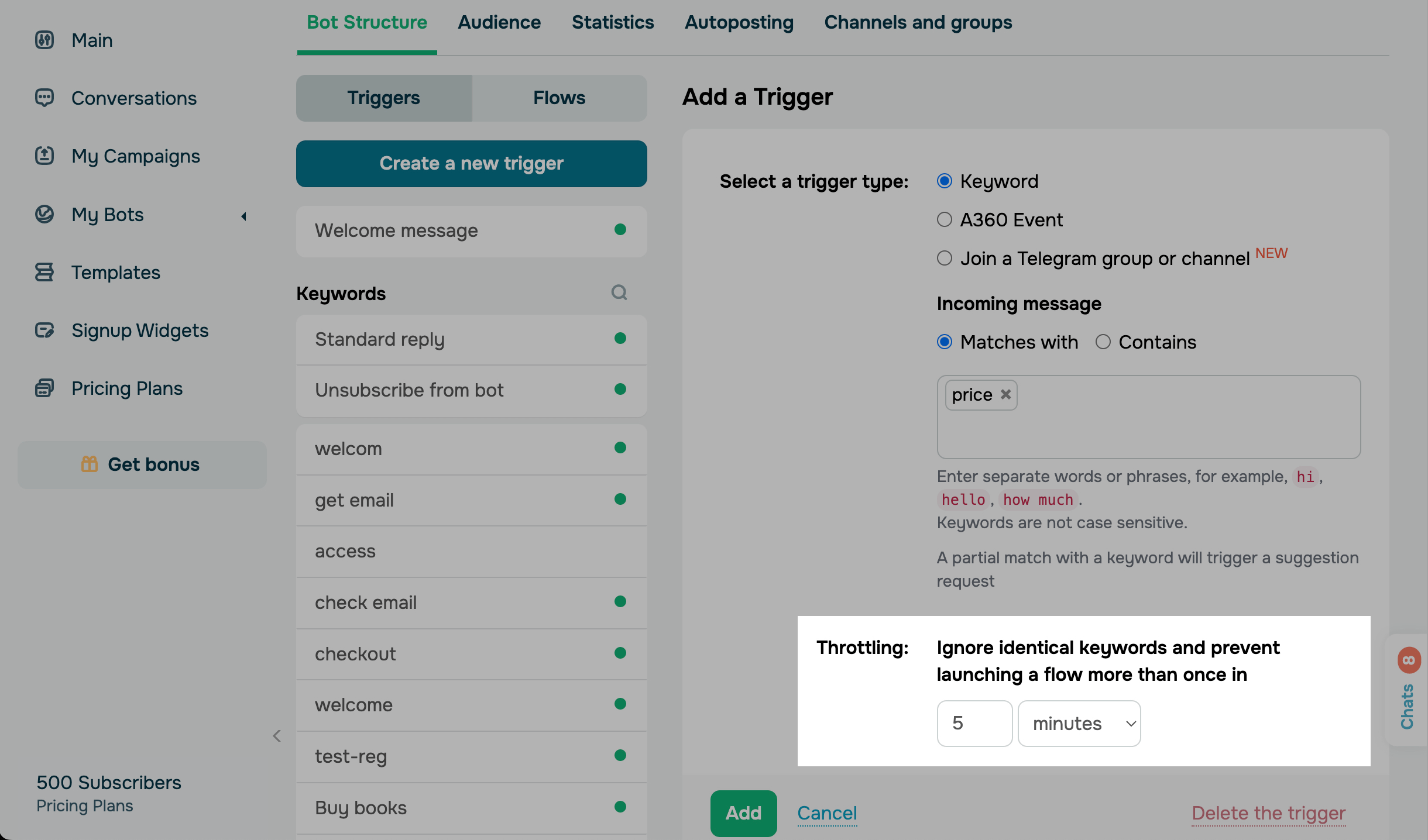
Task: Select the Contains incoming message option
Action: 1103,342
